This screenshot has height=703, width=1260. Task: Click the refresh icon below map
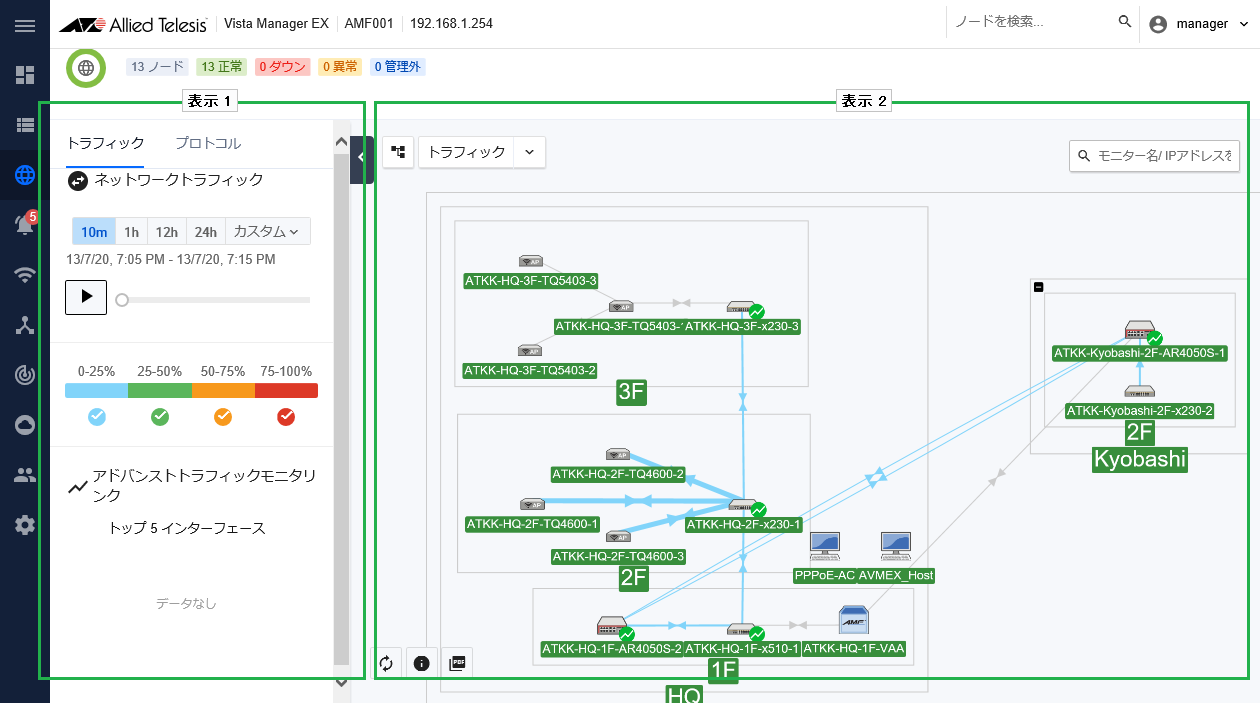coord(386,663)
